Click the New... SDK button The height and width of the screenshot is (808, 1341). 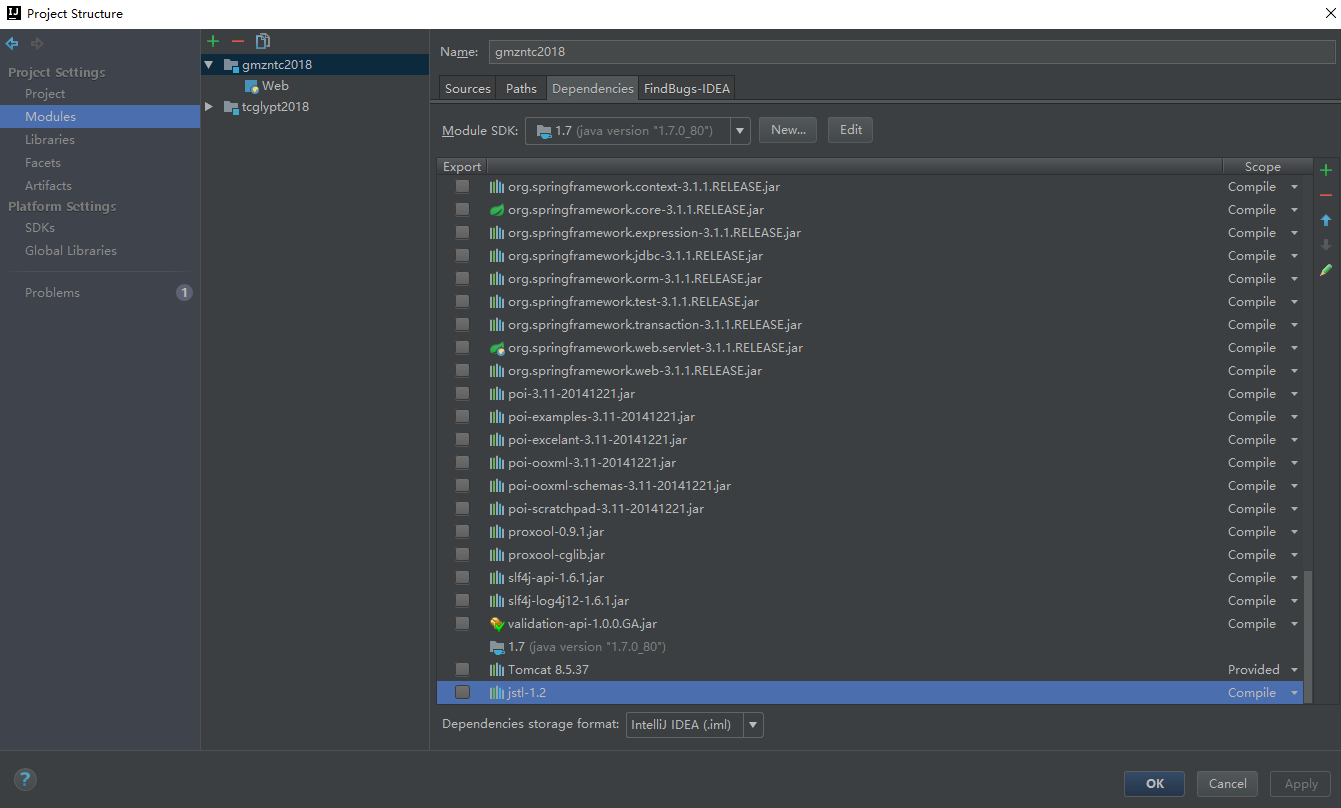788,130
